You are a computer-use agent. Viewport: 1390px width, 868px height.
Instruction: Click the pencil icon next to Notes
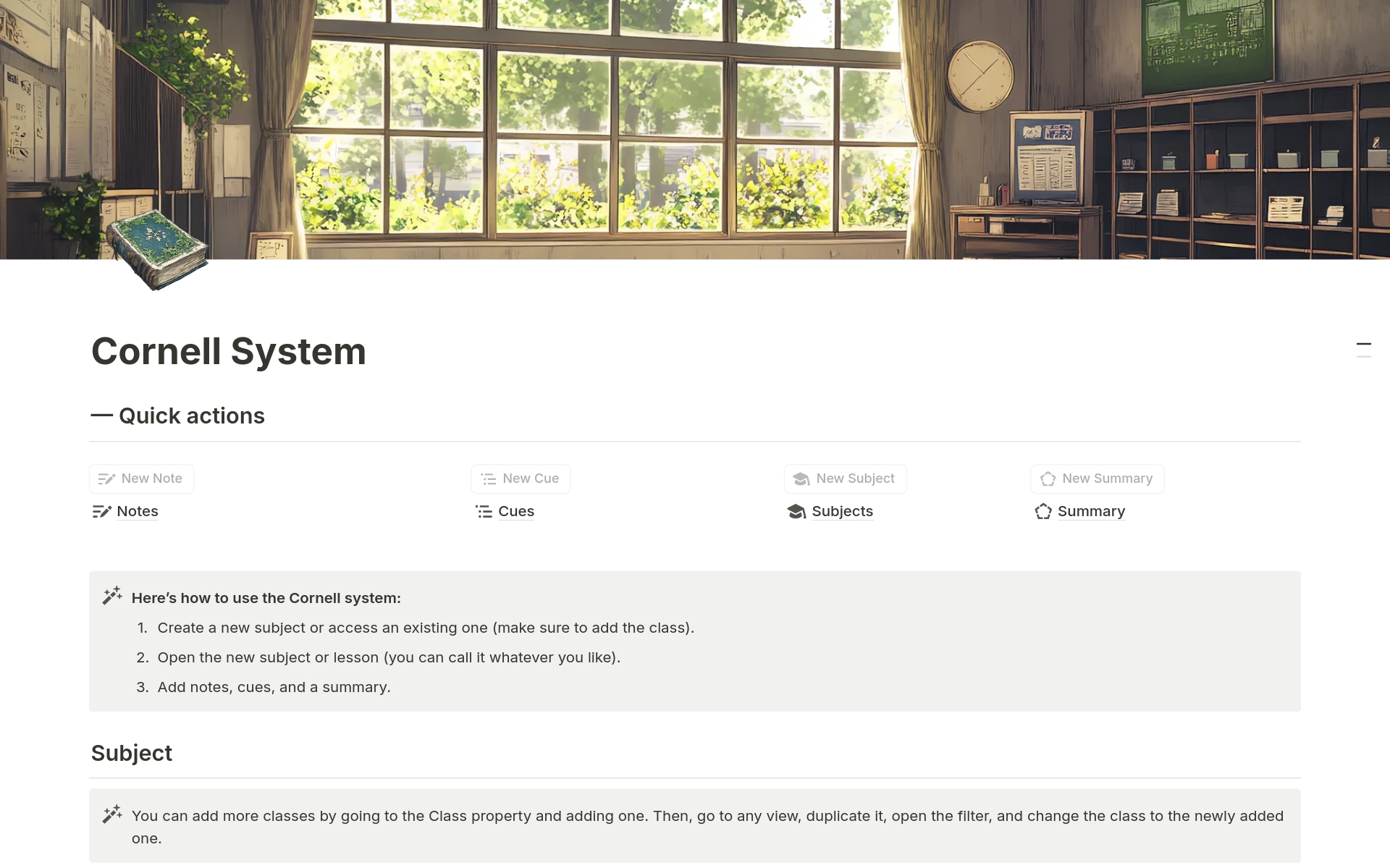point(101,511)
